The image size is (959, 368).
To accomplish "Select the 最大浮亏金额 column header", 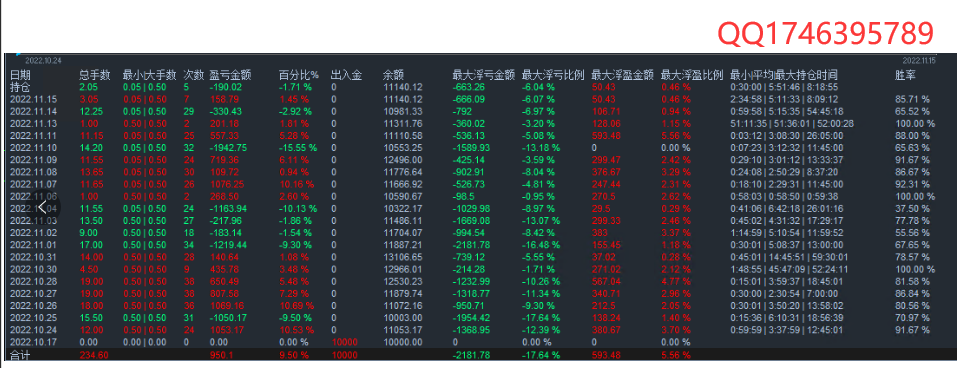I will pyautogui.click(x=484, y=75).
